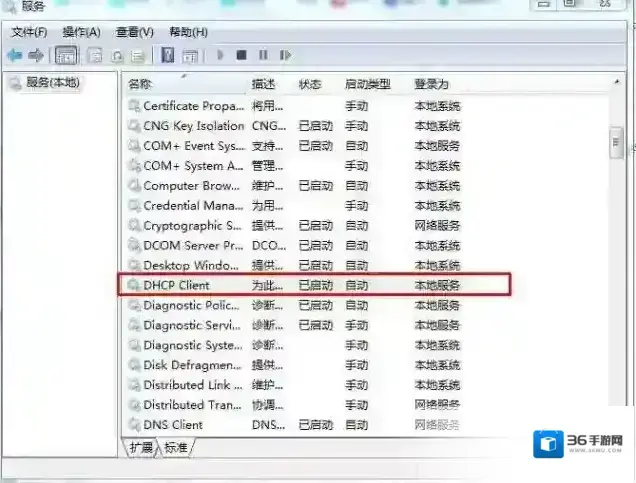Click the Help toolbar icon
The image size is (636, 483).
point(168,55)
